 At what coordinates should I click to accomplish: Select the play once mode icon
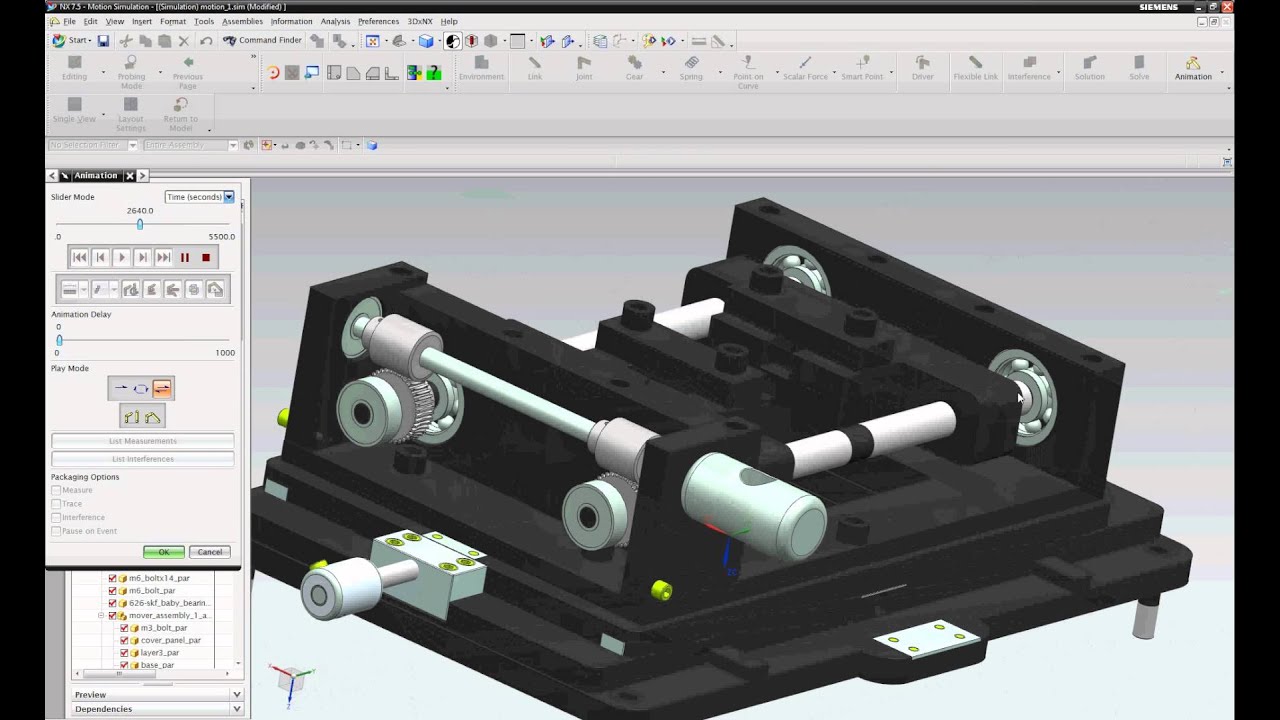pyautogui.click(x=121, y=388)
